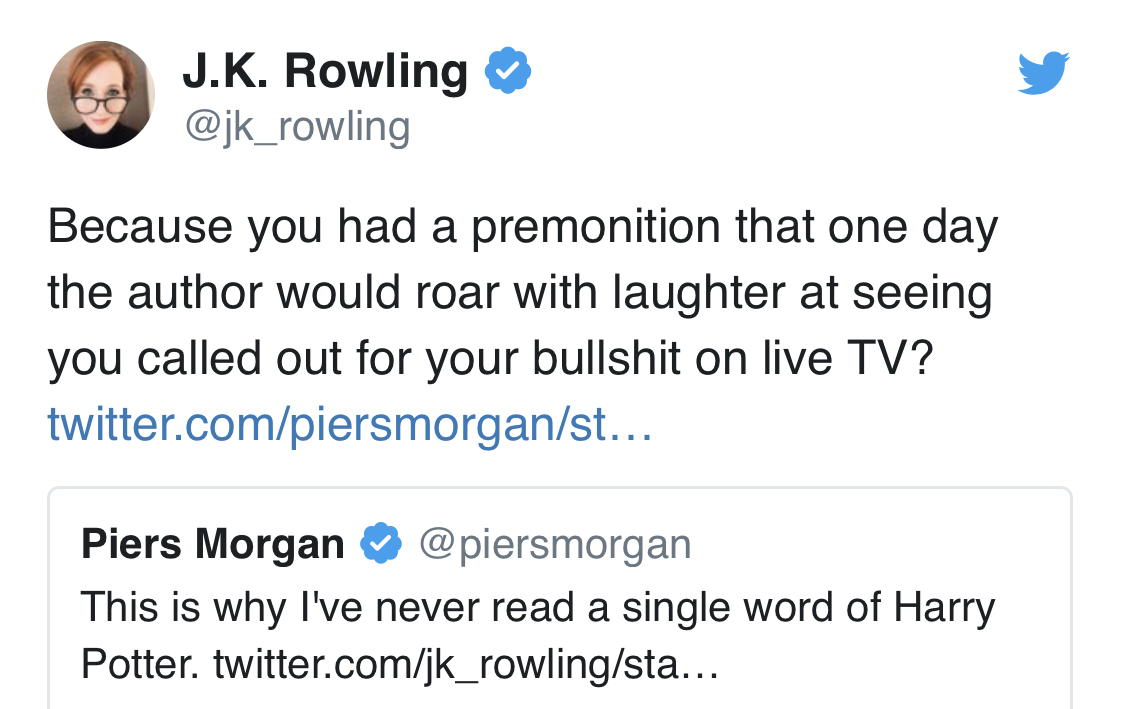Click the Piers Morgan name in quoted tweet

coord(212,543)
